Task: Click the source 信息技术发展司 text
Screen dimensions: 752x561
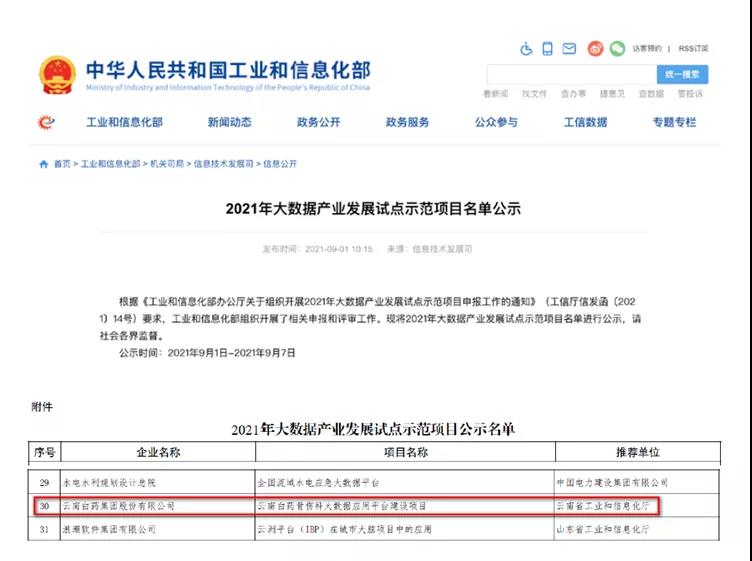Action: tap(442, 249)
